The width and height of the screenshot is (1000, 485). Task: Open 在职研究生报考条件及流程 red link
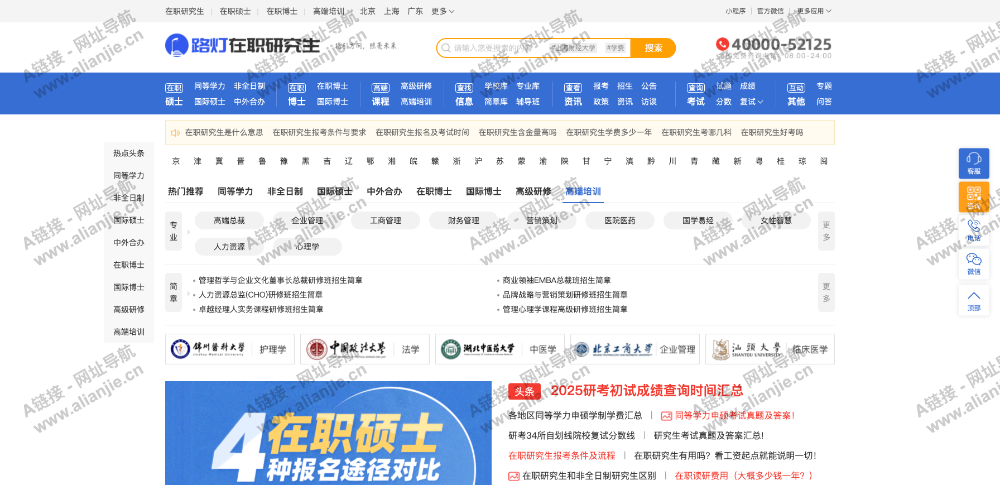pos(562,456)
